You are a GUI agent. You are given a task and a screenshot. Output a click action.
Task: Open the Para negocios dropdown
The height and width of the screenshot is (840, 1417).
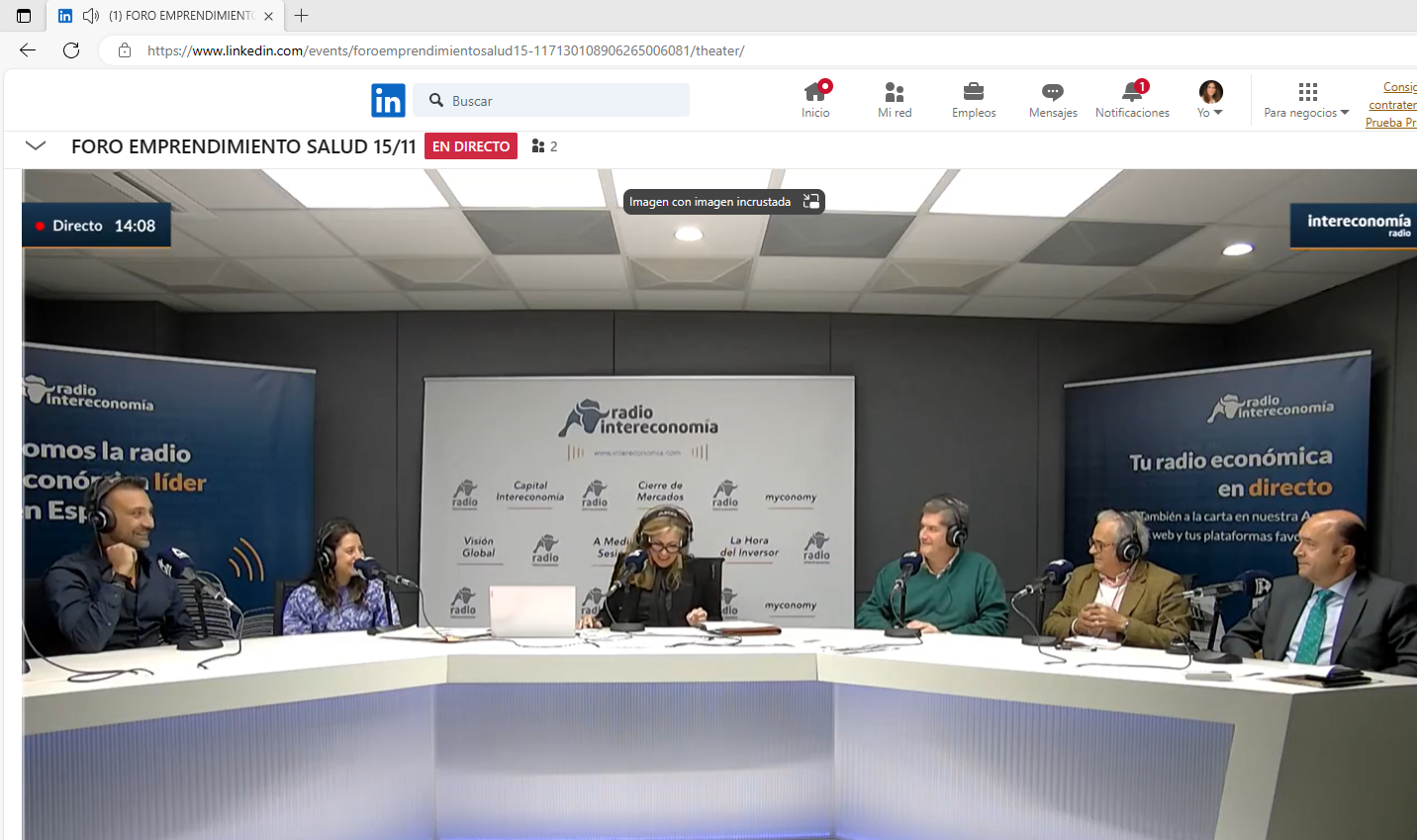pos(1306,100)
